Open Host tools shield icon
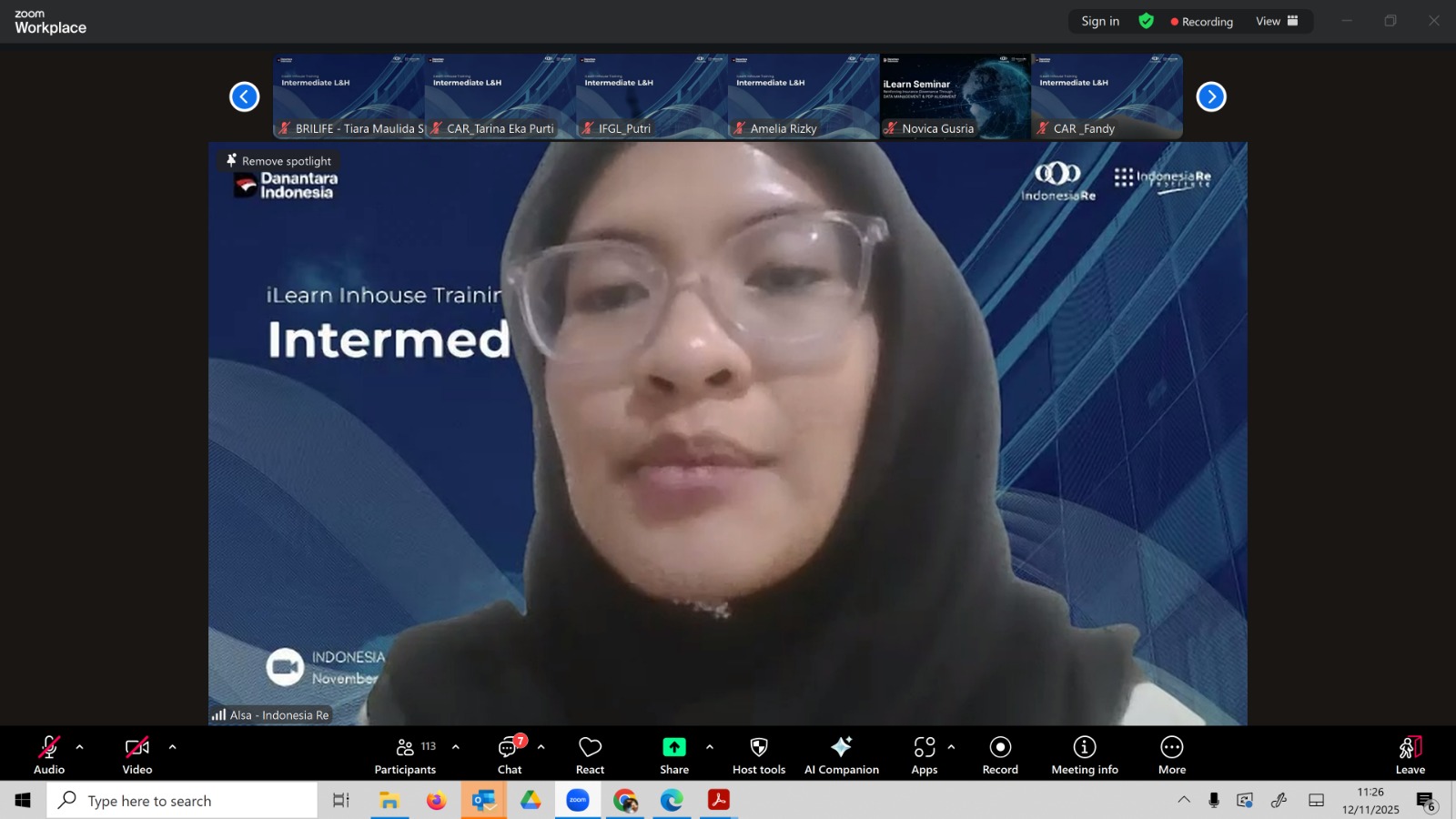Screen dimensions: 1456x819 pos(758,754)
